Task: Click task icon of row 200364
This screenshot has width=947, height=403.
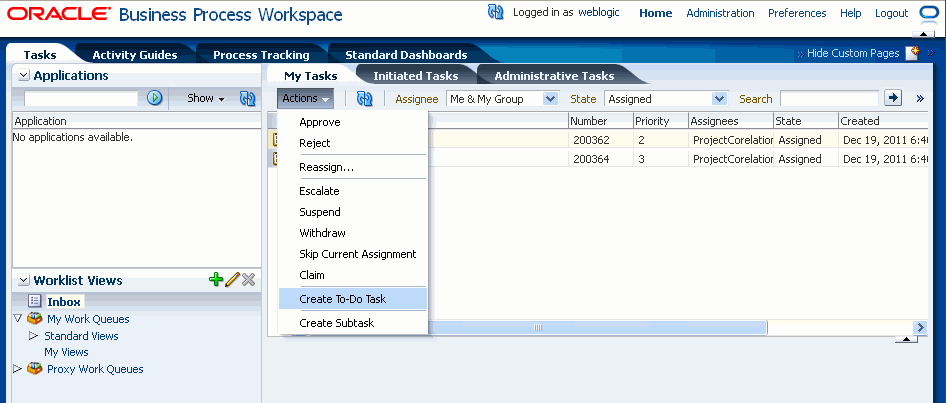Action: (x=274, y=159)
